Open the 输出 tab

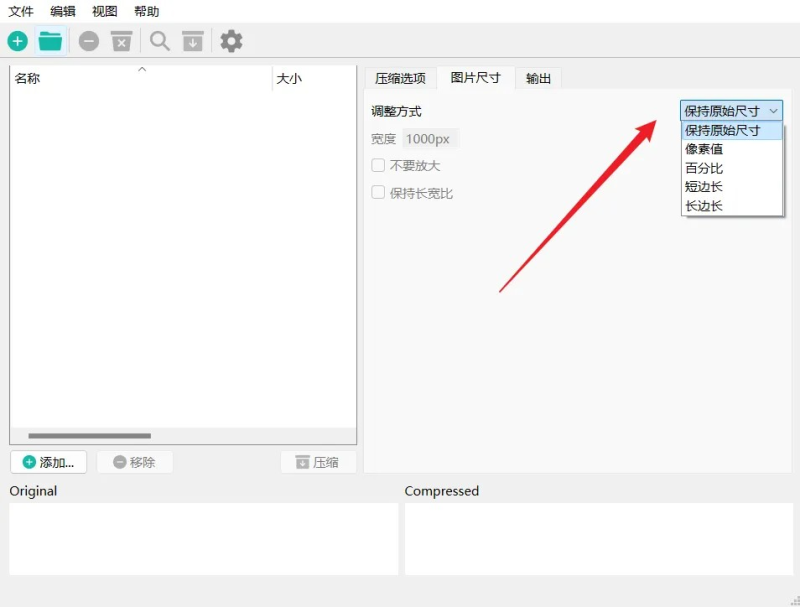(x=538, y=78)
